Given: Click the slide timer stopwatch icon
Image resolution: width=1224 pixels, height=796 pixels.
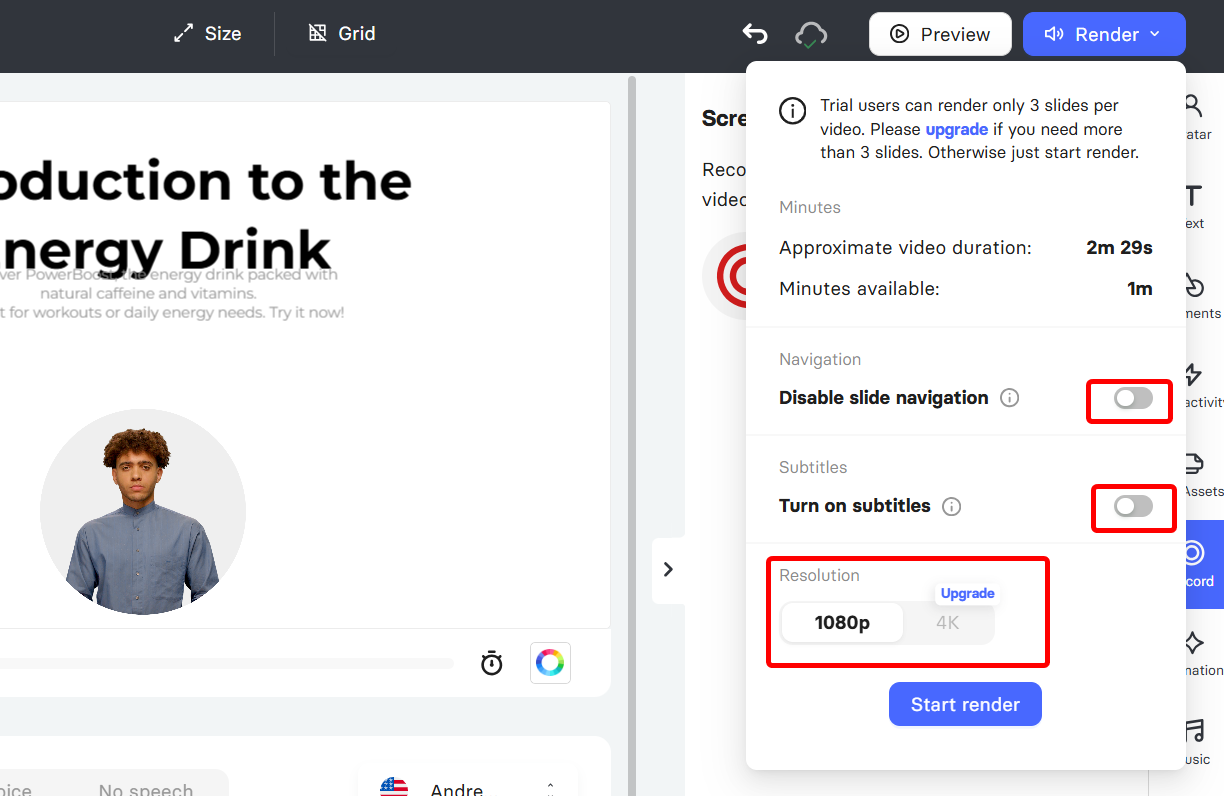Looking at the screenshot, I should click(492, 662).
